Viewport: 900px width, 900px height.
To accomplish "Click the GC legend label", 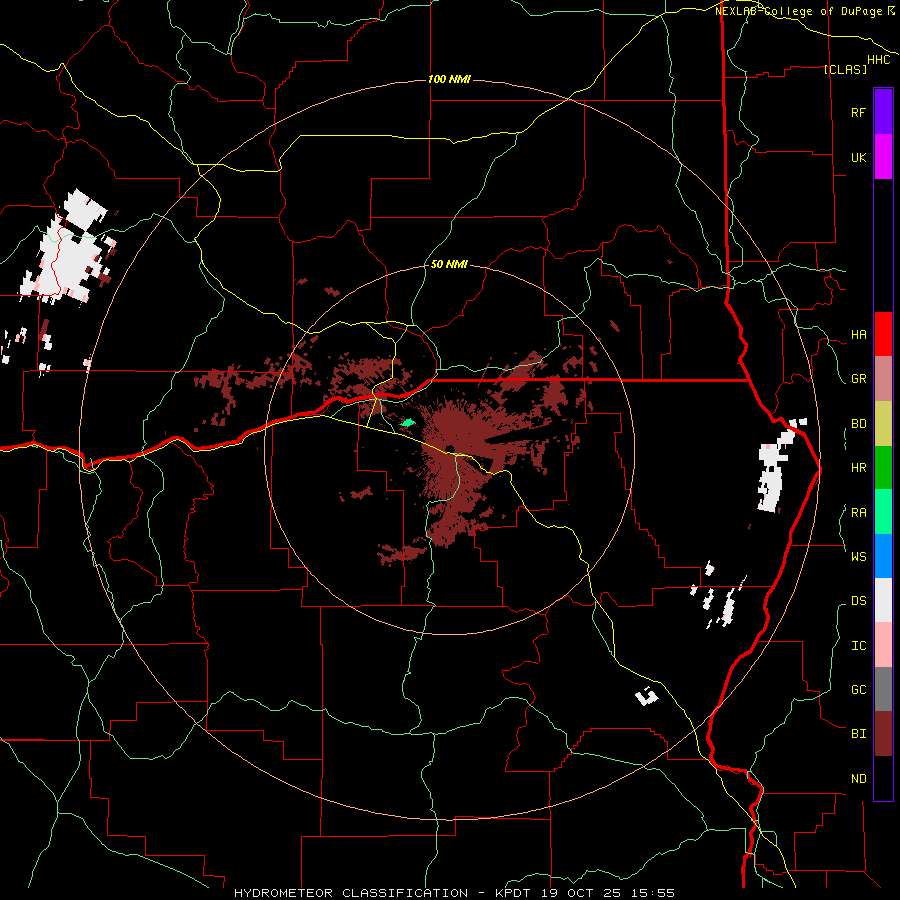I will pos(858,689).
